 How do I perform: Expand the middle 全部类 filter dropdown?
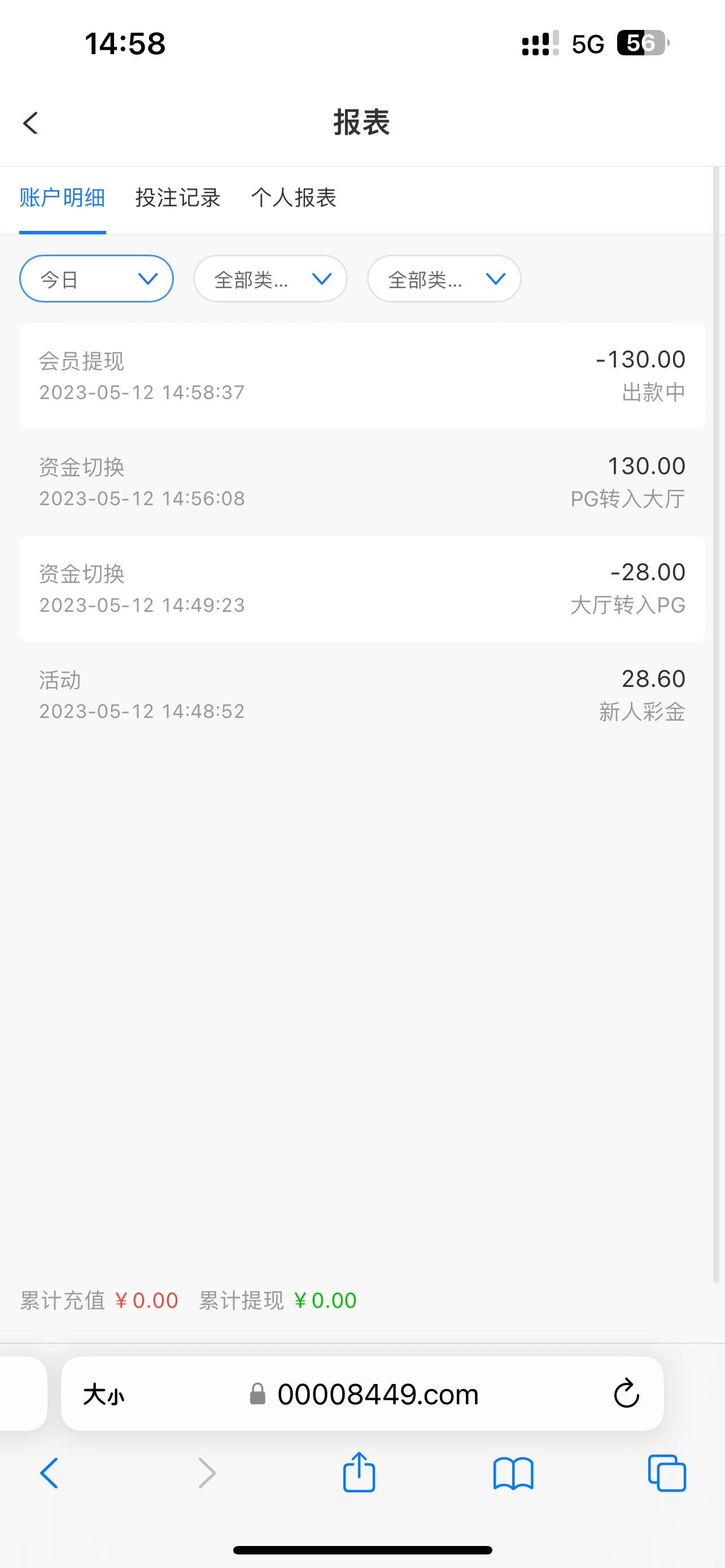(270, 279)
